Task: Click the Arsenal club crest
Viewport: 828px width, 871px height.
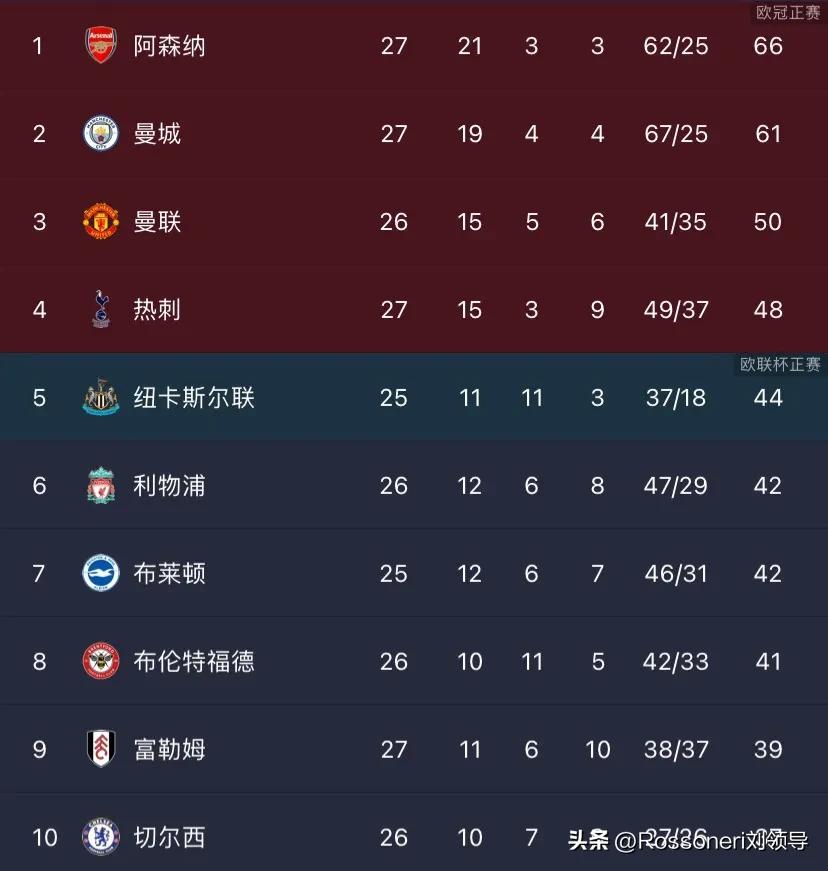Action: point(101,45)
